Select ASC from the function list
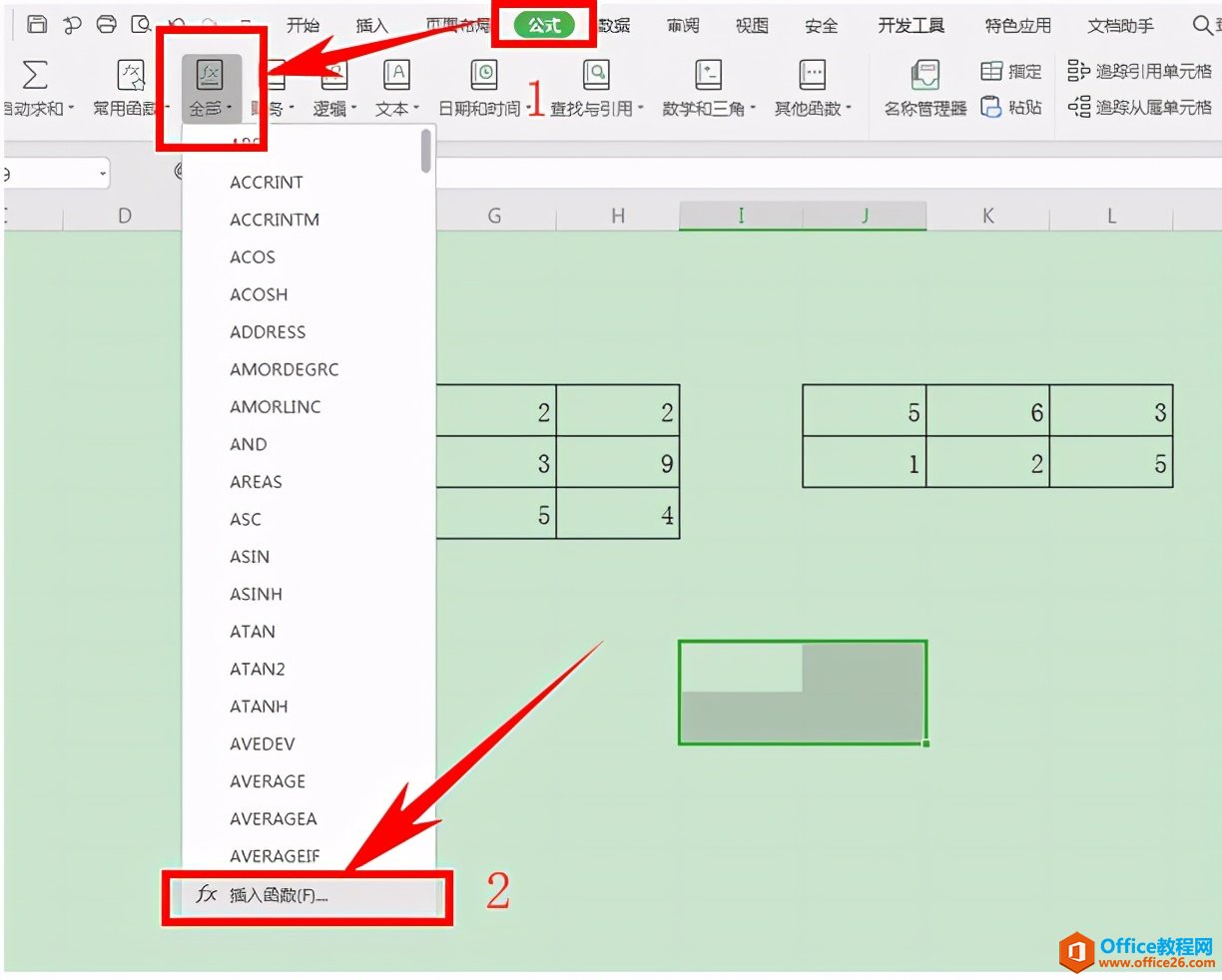Screen dimensions: 1222x980 coord(246,519)
